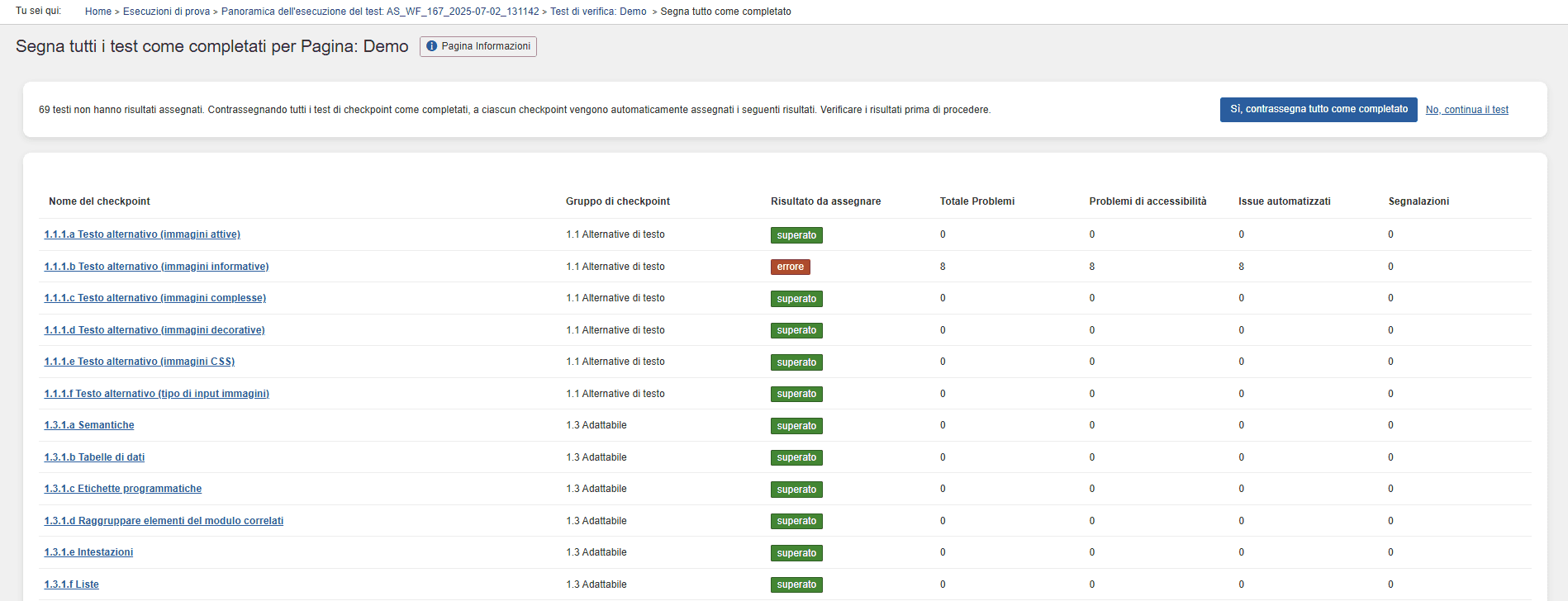Viewport: 1568px width, 601px height.
Task: Confirm with Sì, contrassegna tutto come completato
Action: pyautogui.click(x=1318, y=110)
